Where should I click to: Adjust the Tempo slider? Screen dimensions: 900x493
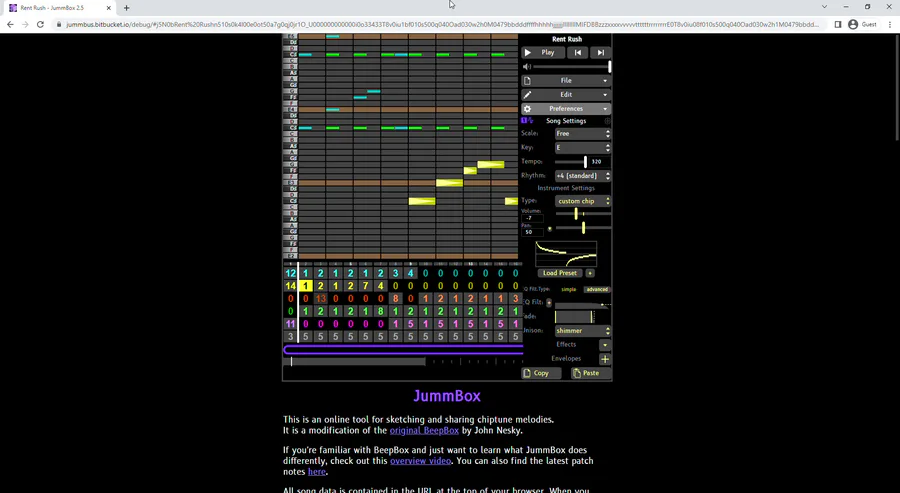point(571,162)
